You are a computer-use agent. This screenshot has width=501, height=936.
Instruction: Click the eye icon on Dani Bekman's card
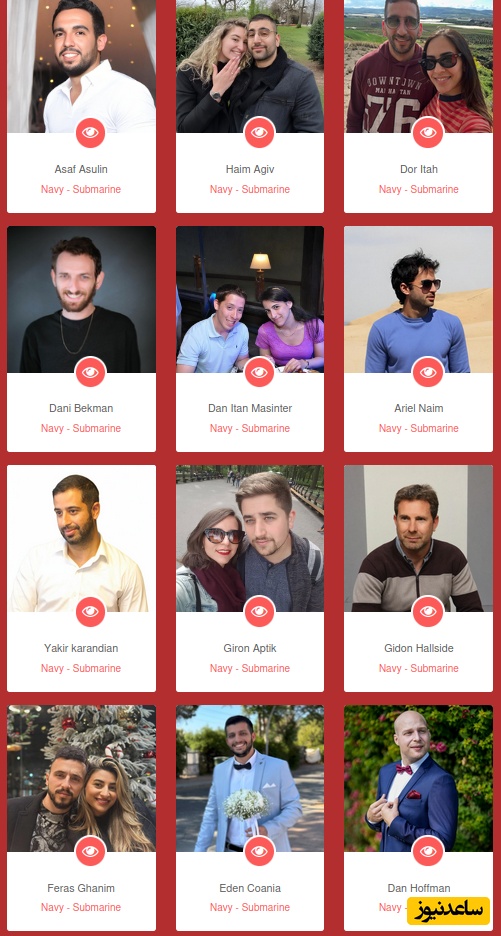(90, 372)
